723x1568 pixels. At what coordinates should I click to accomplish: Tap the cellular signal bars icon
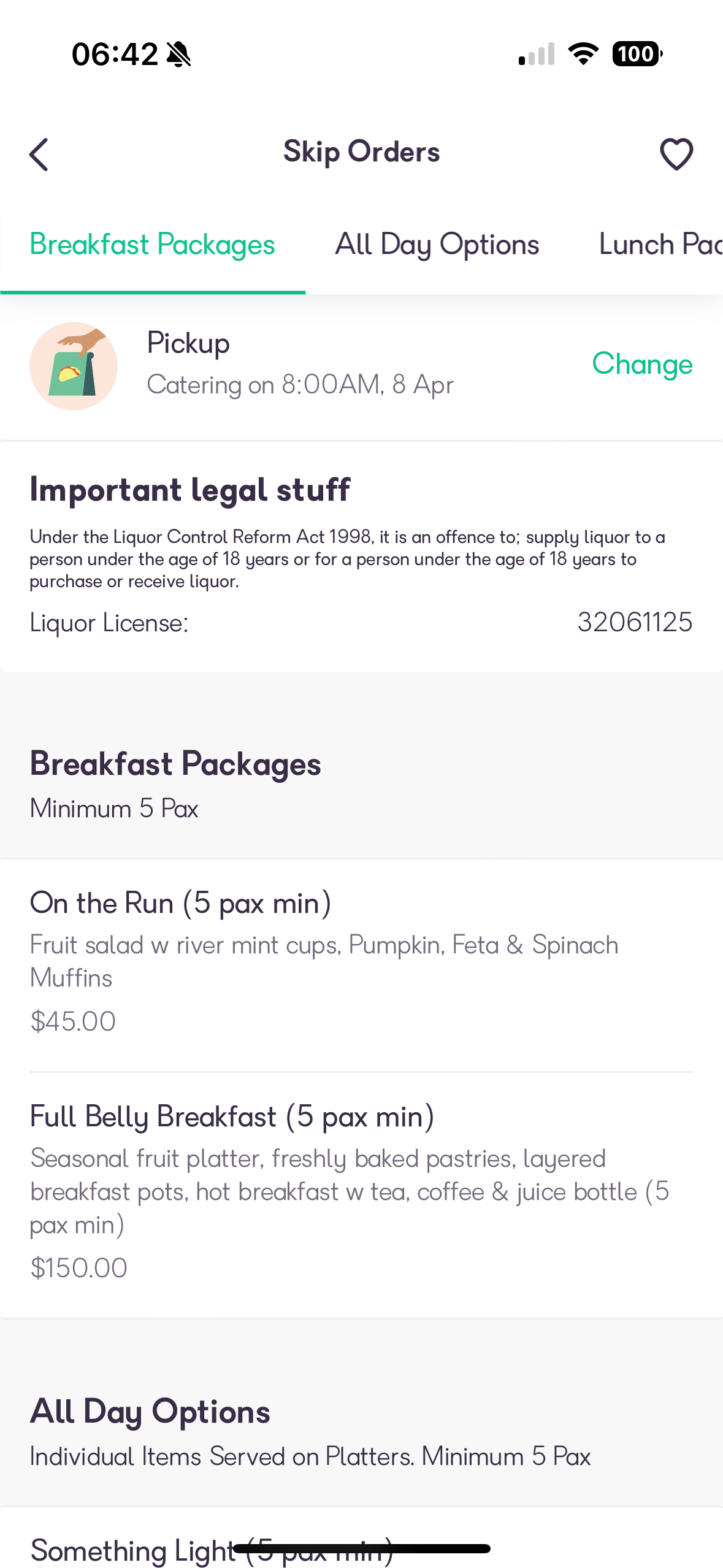point(537,54)
